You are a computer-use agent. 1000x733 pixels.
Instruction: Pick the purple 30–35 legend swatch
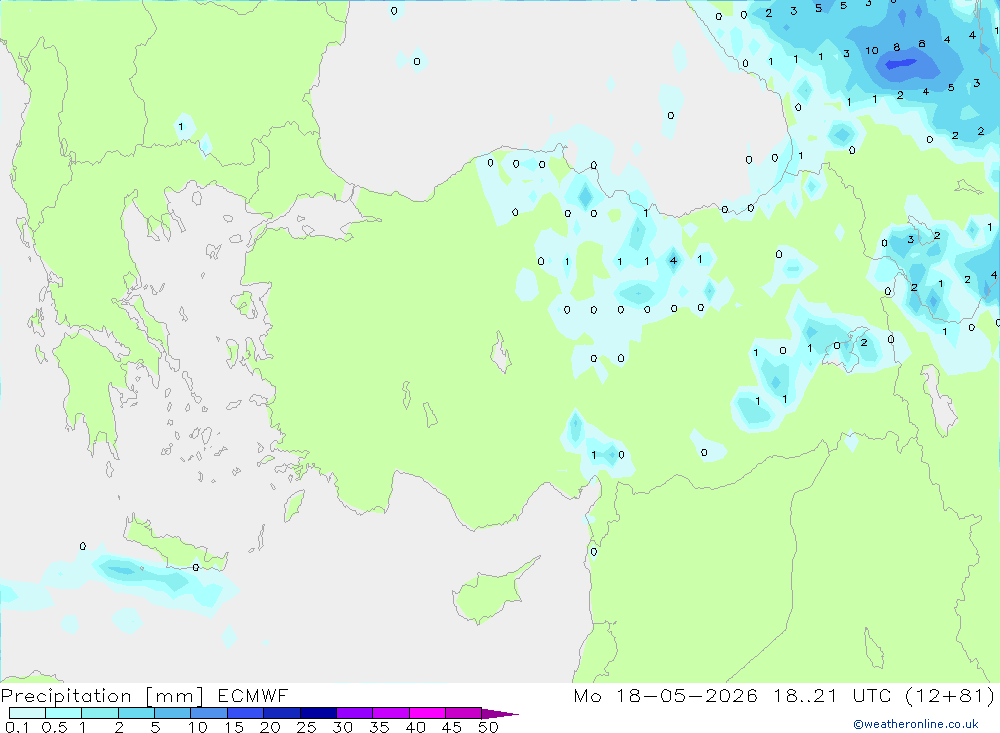coord(354,713)
